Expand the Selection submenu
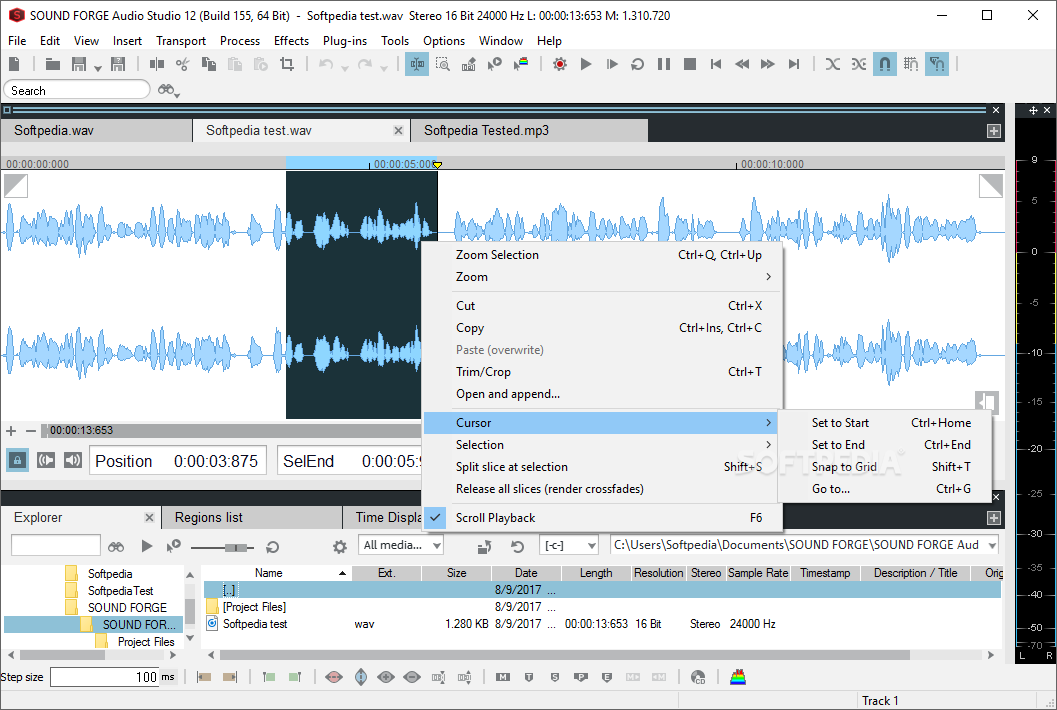 click(603, 445)
